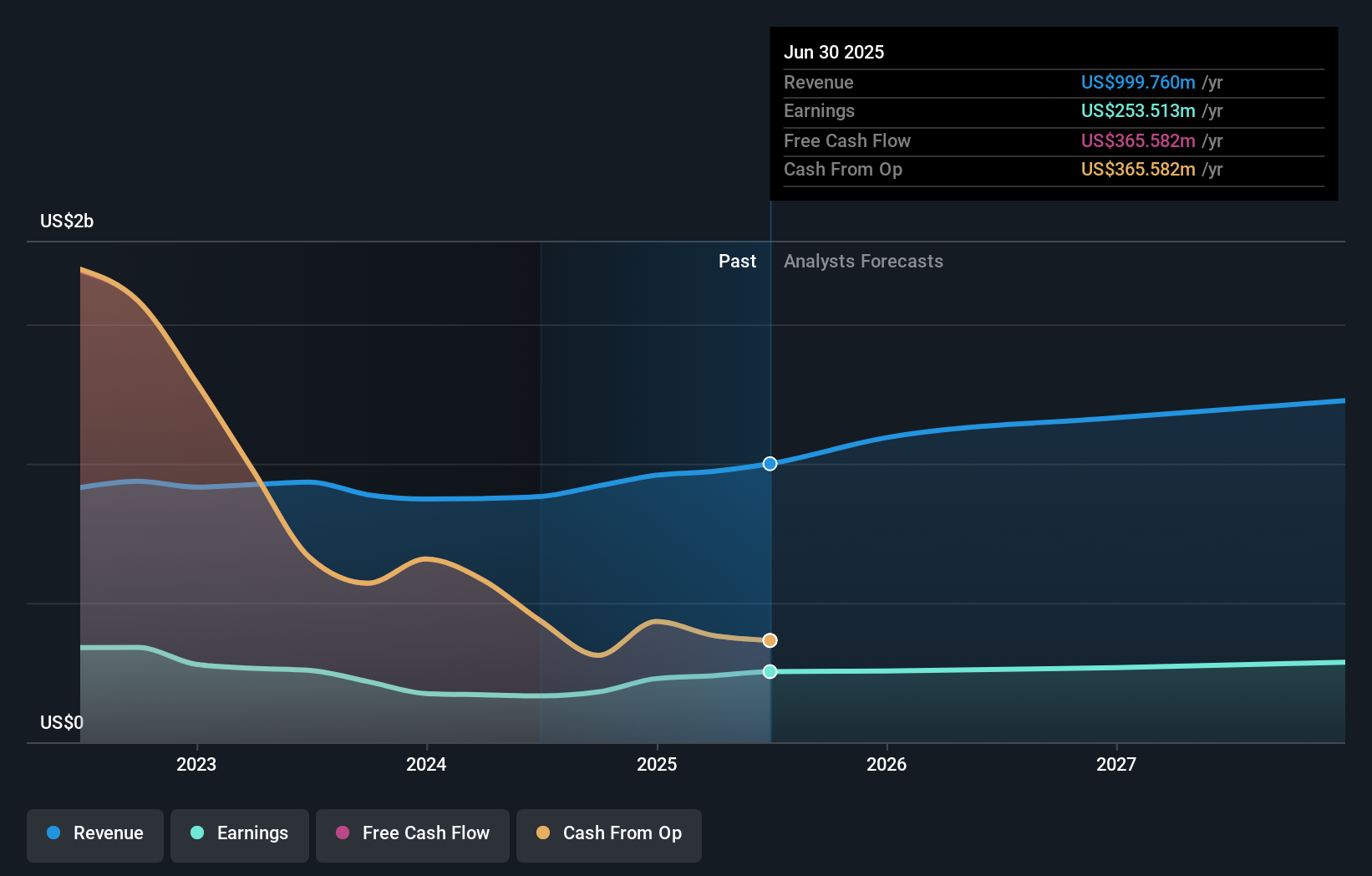Toggle the Free Cash Flow legend button
This screenshot has width=1372, height=876.
pyautogui.click(x=413, y=834)
